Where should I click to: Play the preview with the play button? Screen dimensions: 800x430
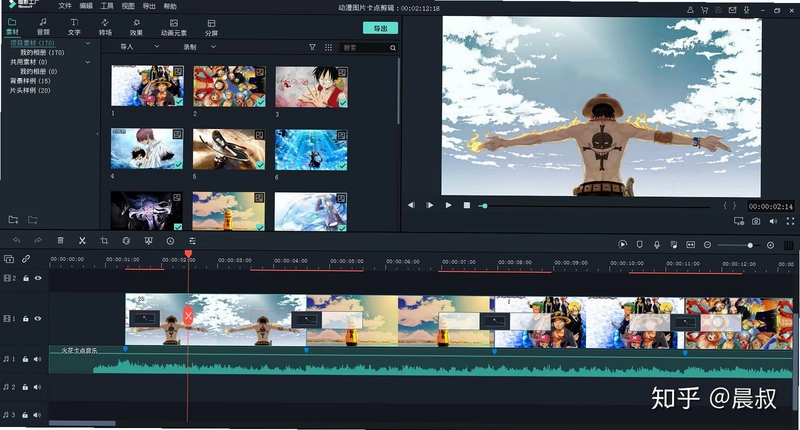[448, 205]
